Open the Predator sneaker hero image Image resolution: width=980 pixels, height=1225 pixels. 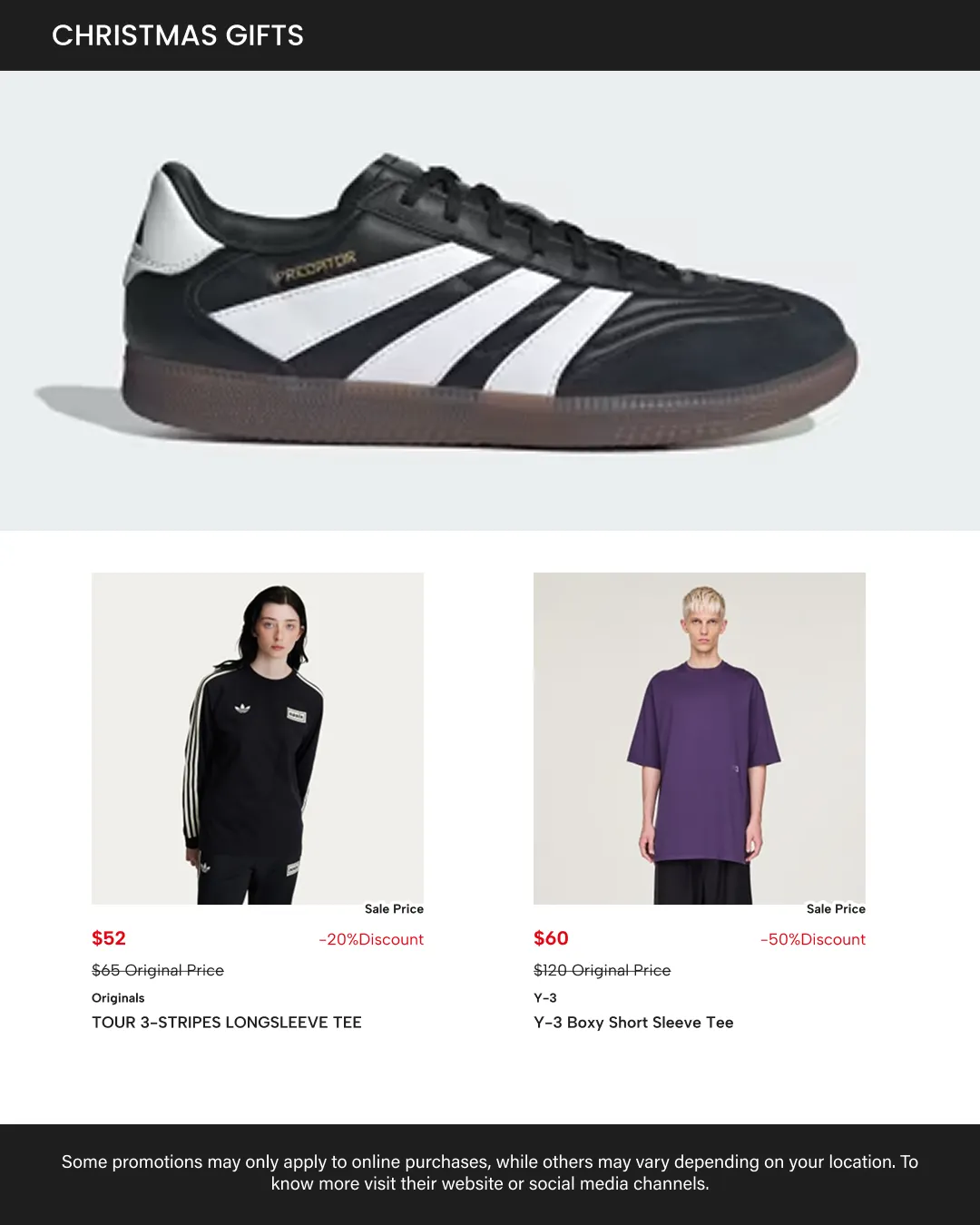pos(490,300)
